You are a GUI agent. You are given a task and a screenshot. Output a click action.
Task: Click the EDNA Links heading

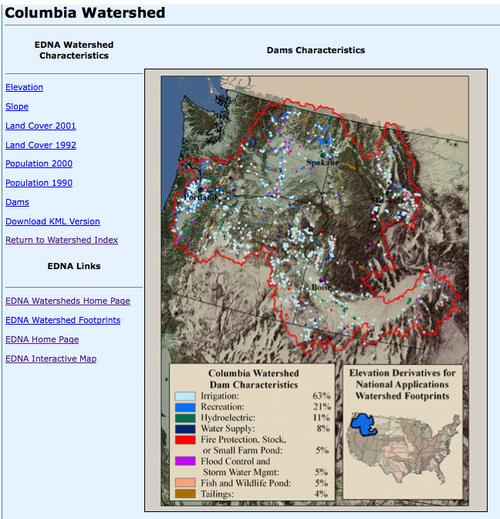point(74,266)
